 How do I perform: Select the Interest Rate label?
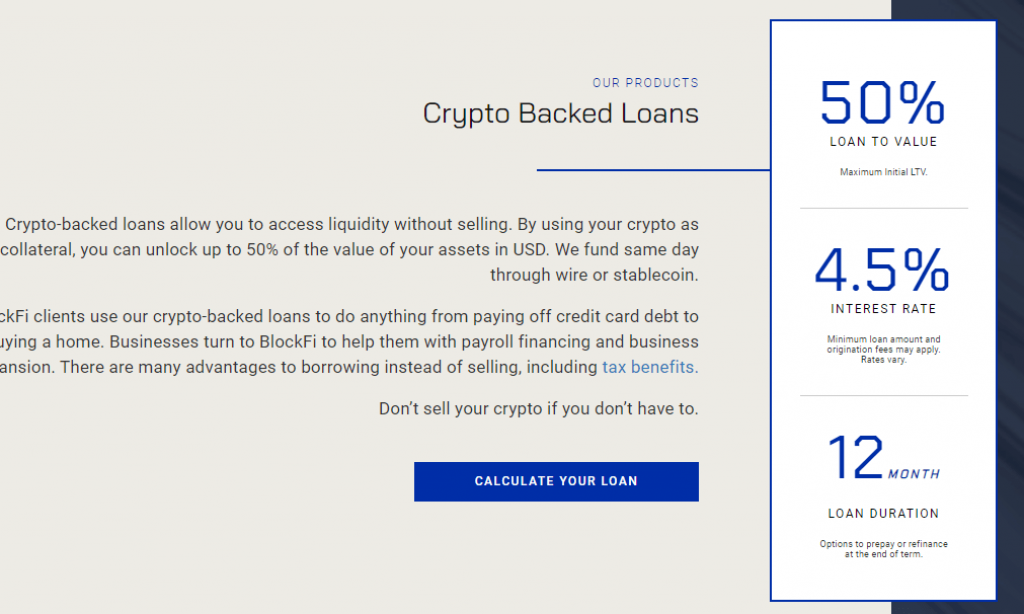point(883,309)
